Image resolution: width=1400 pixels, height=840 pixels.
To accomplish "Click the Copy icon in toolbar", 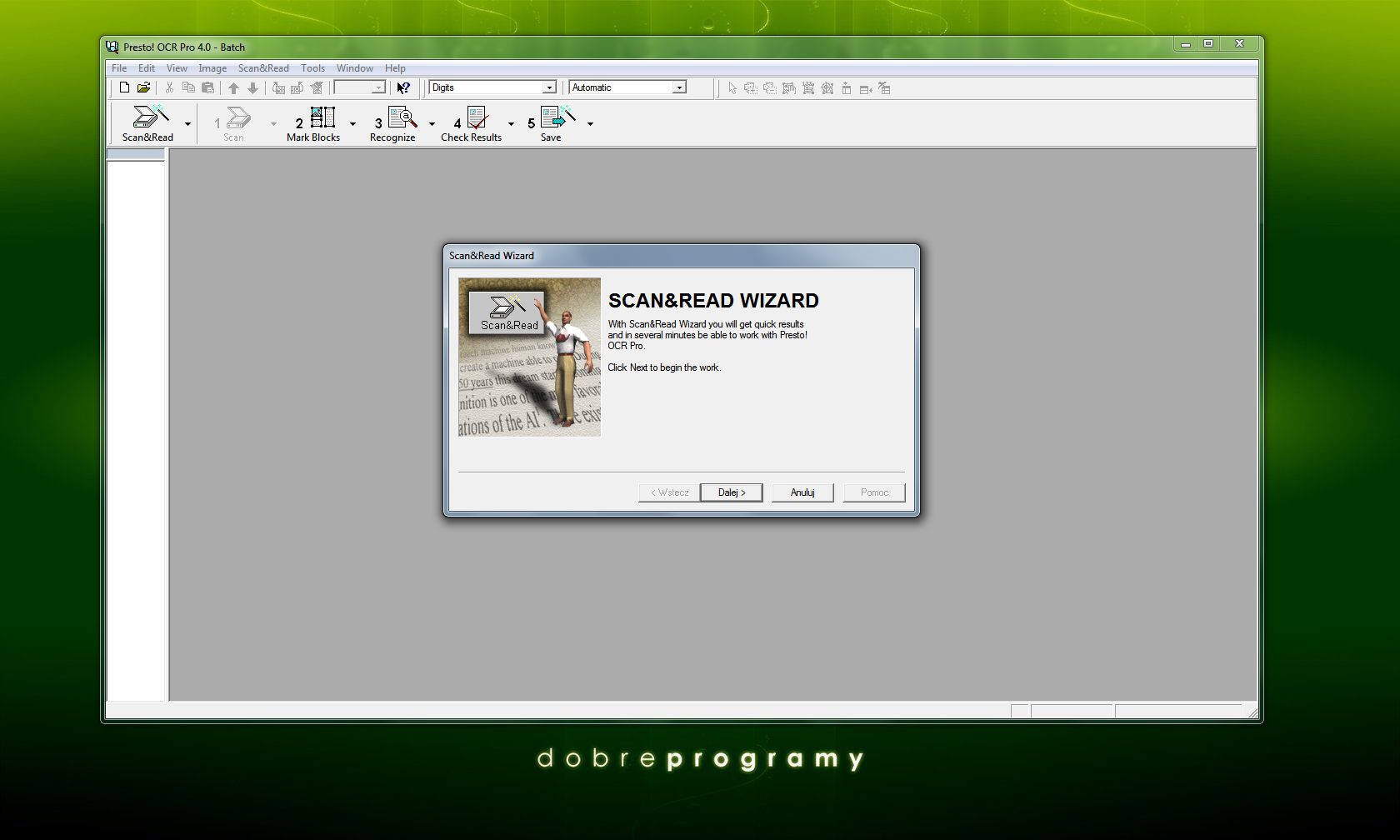I will (x=188, y=87).
